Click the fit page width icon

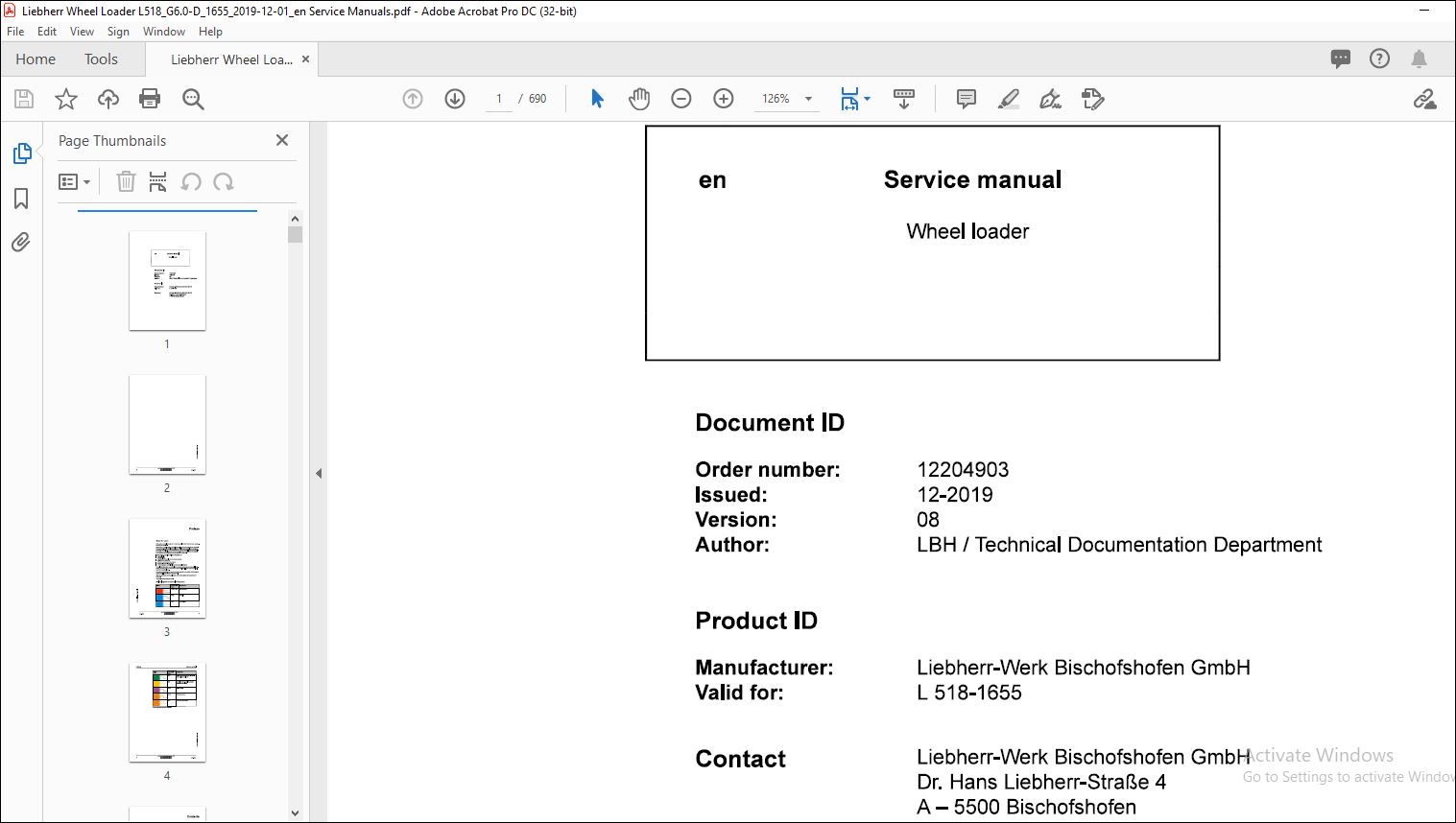pyautogui.click(x=849, y=99)
